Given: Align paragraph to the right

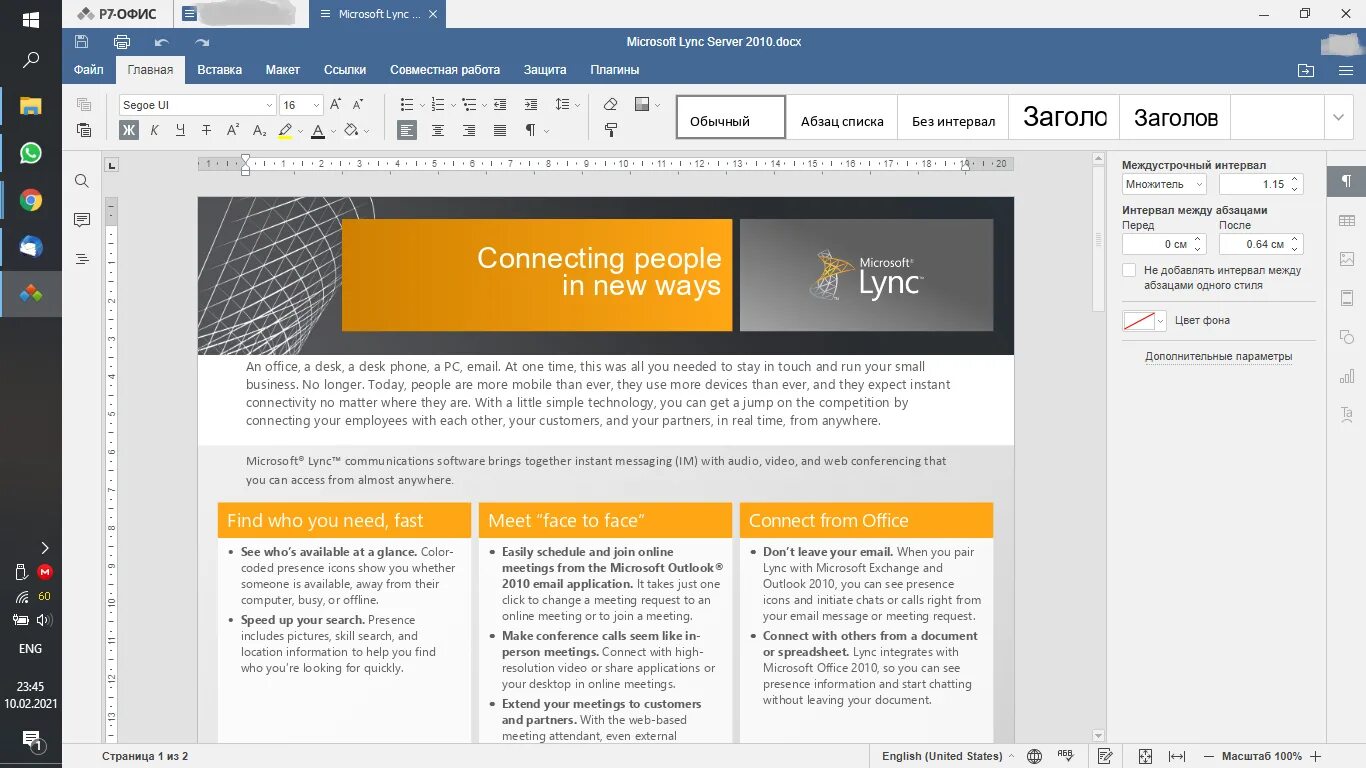Looking at the screenshot, I should [469, 130].
